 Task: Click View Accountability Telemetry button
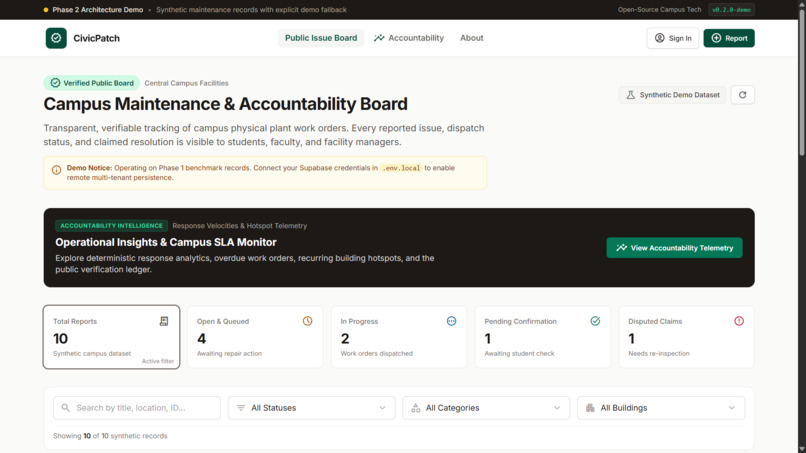[674, 248]
